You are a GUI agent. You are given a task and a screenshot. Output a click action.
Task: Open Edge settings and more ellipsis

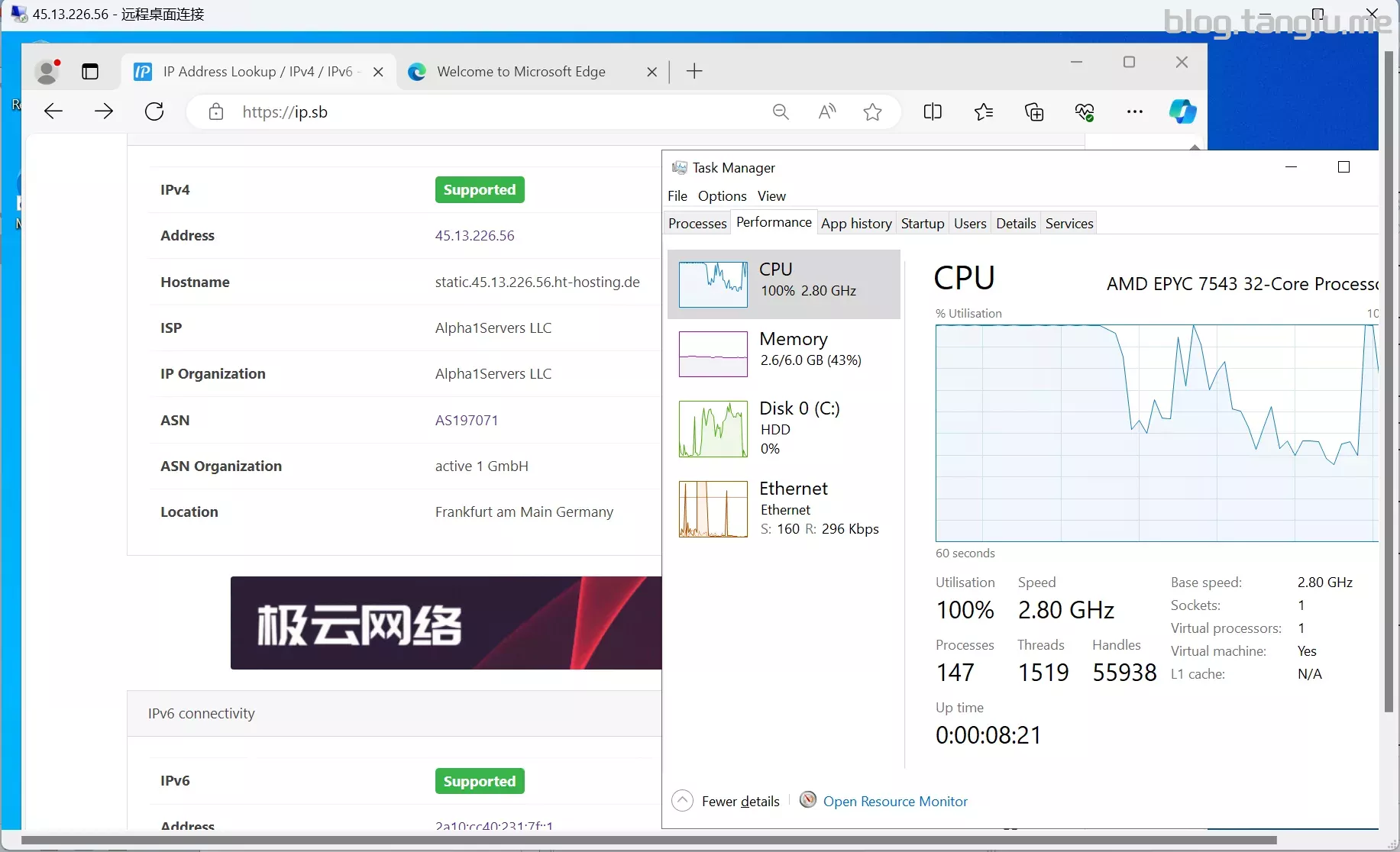1135,112
